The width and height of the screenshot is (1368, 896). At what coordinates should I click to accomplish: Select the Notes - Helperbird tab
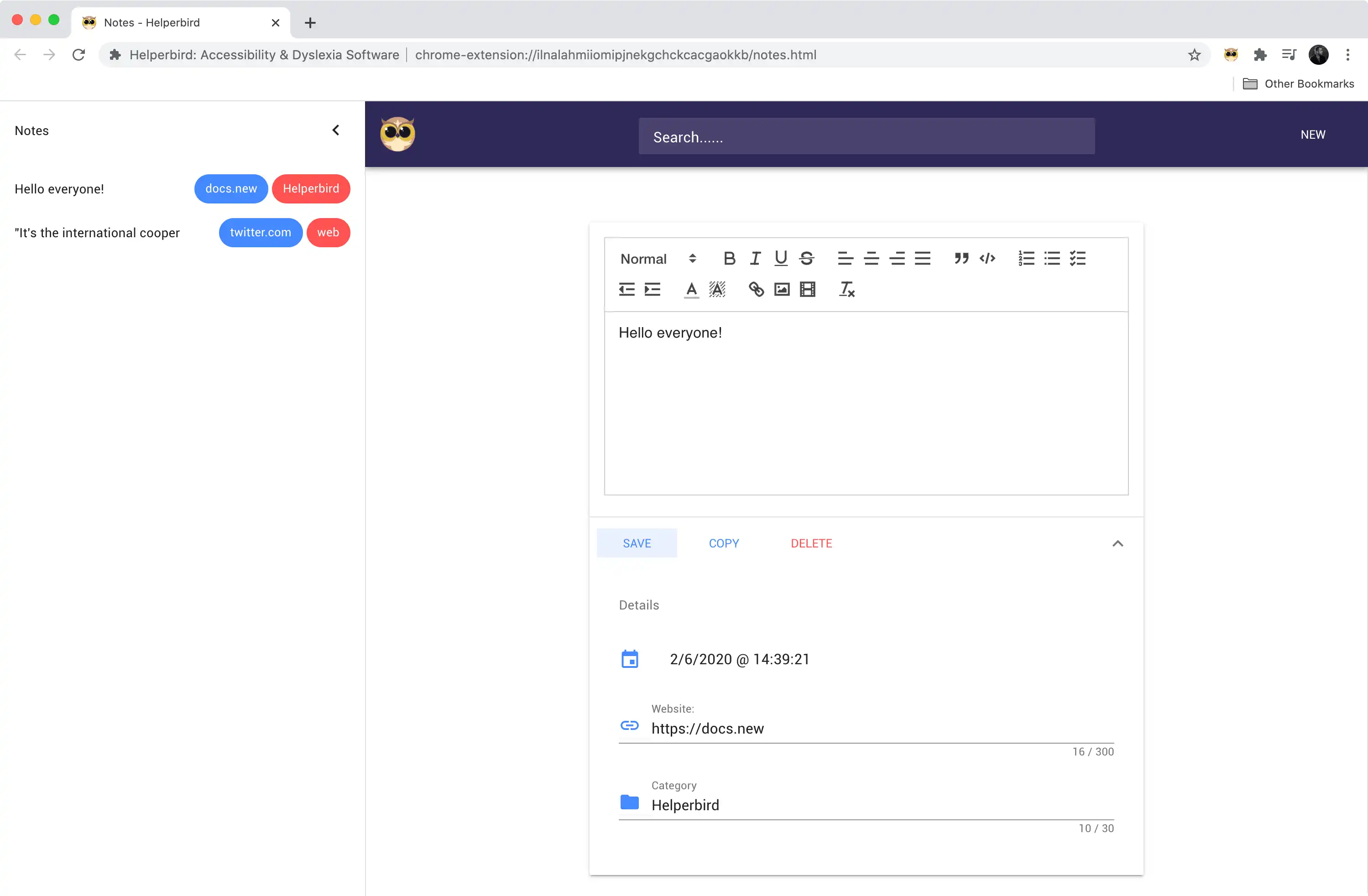[x=180, y=22]
